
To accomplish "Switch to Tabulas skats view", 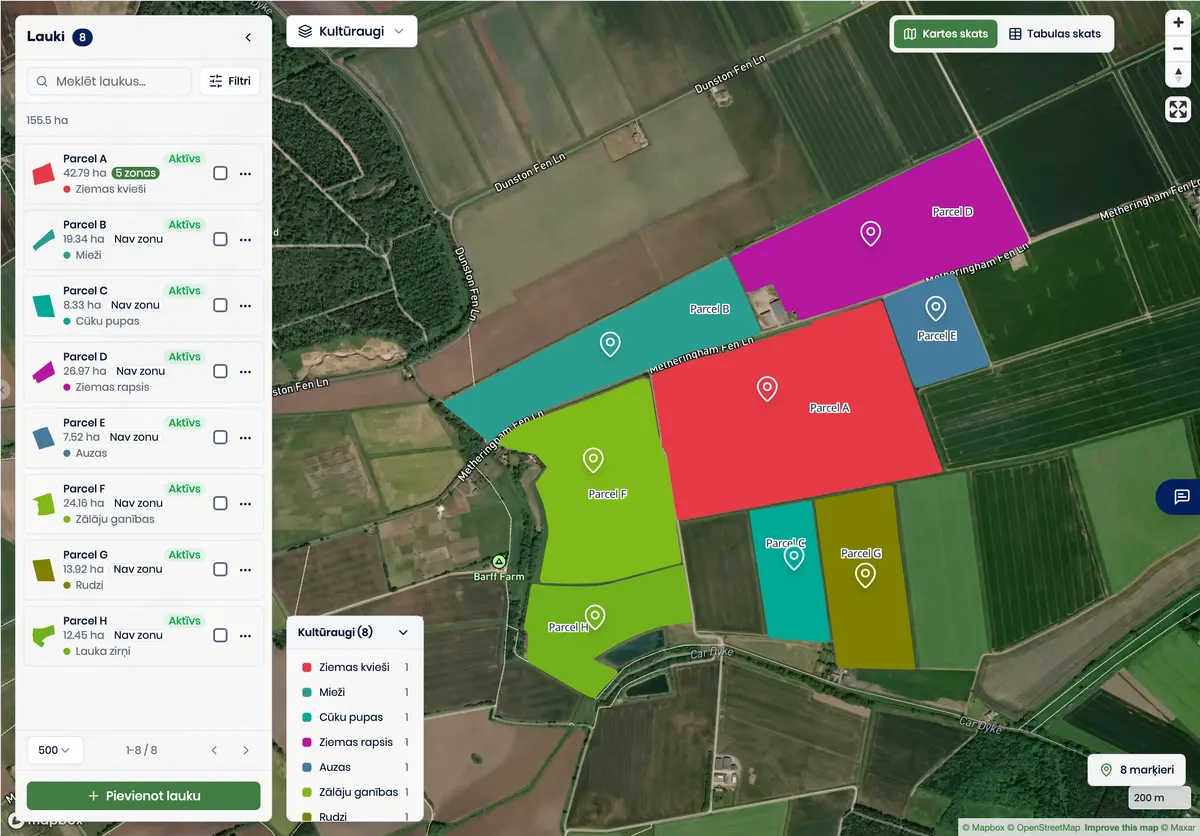I will coord(1055,34).
